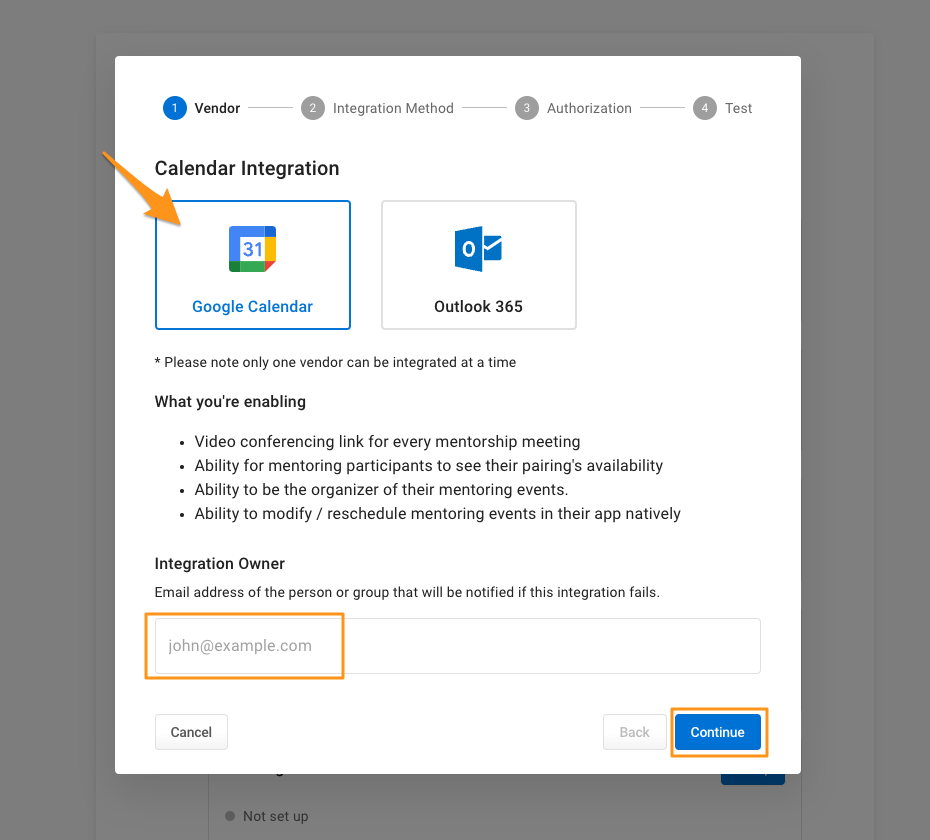Click the step 3 number circle
This screenshot has width=930, height=840.
(527, 108)
